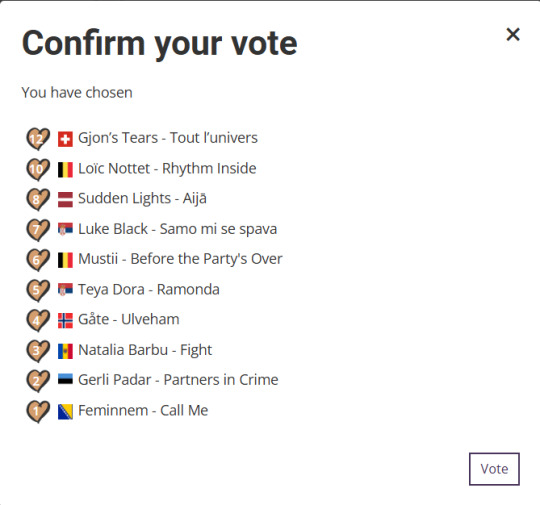The height and width of the screenshot is (505, 540).
Task: Click the 8-point heart icon
Action: [x=38, y=199]
